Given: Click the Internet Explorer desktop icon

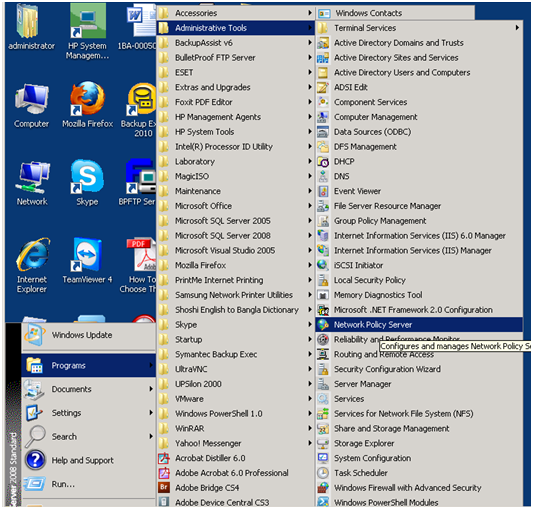Looking at the screenshot, I should point(32,255).
